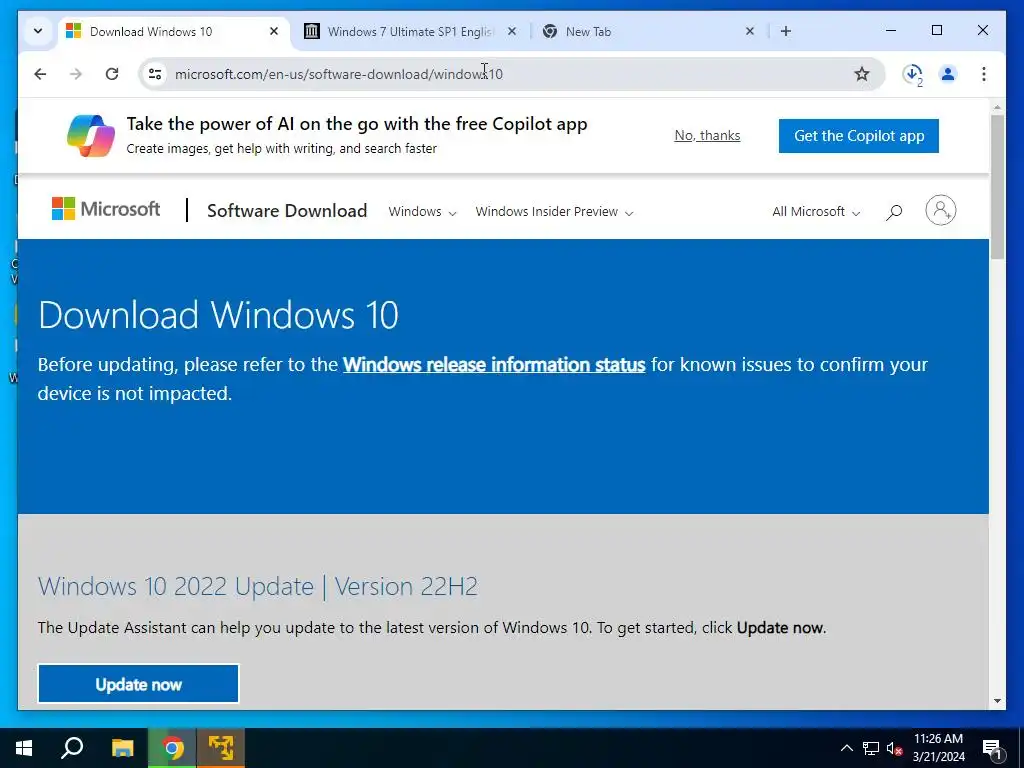
Task: Click Windows 10 2022 Update Version 22H2 heading
Action: (258, 586)
